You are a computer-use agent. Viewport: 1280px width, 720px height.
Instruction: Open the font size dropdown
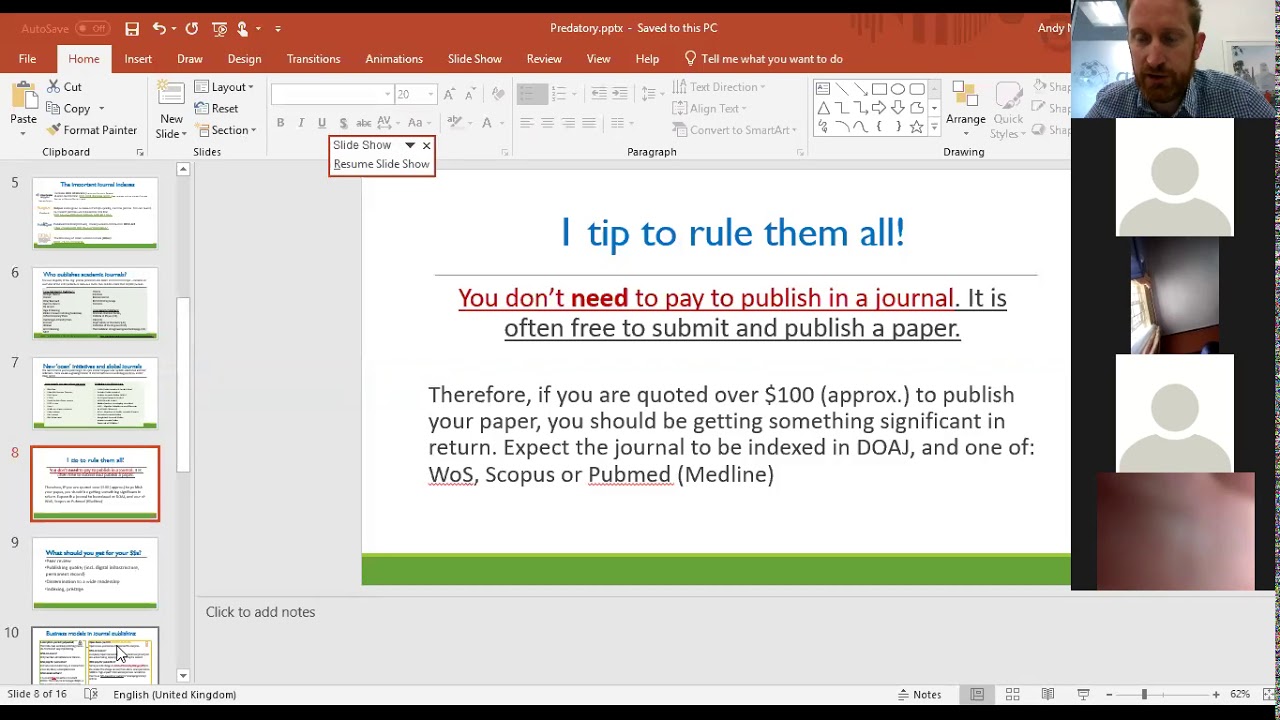[x=430, y=94]
